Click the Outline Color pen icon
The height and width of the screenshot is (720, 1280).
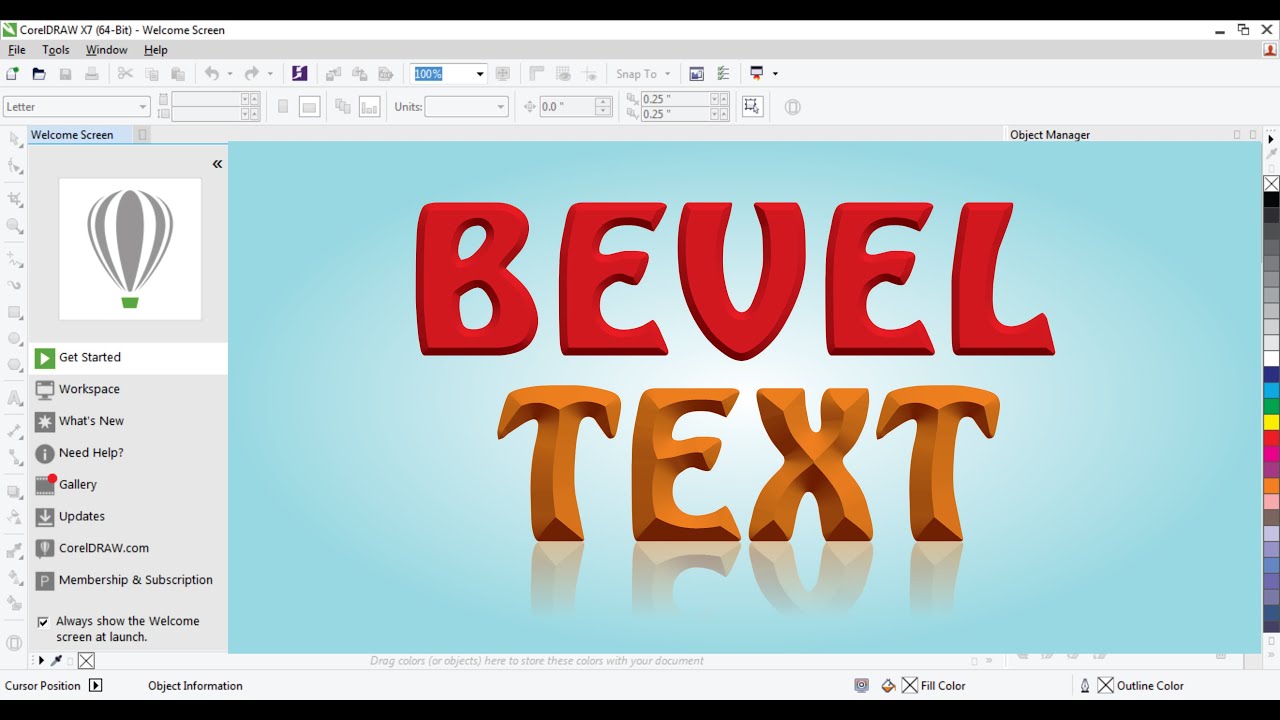(x=1085, y=685)
